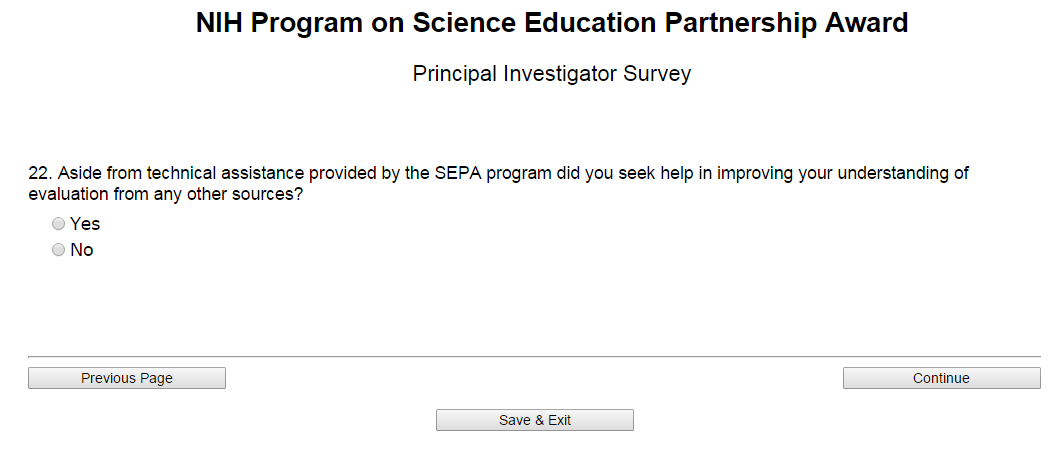This screenshot has width=1060, height=449.
Task: Select the "Yes" radio button
Action: point(59,224)
